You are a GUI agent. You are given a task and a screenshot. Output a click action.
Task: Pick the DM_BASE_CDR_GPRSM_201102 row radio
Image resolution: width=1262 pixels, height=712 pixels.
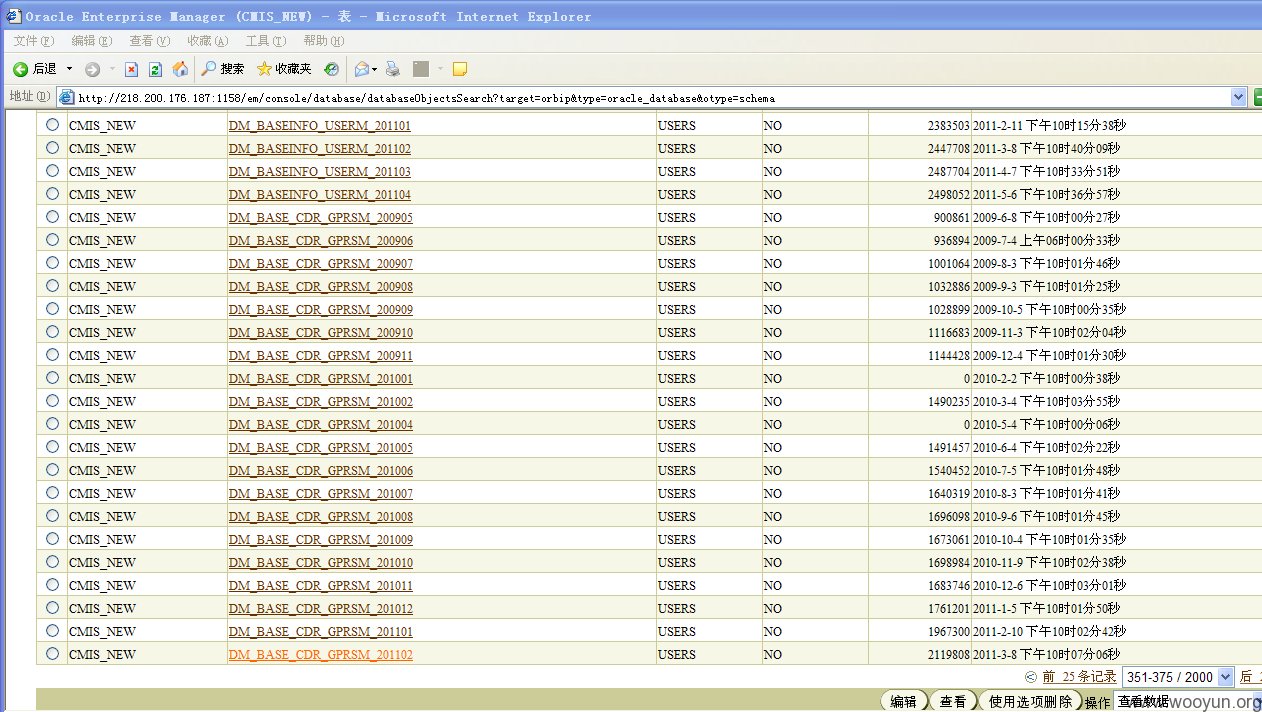click(52, 654)
